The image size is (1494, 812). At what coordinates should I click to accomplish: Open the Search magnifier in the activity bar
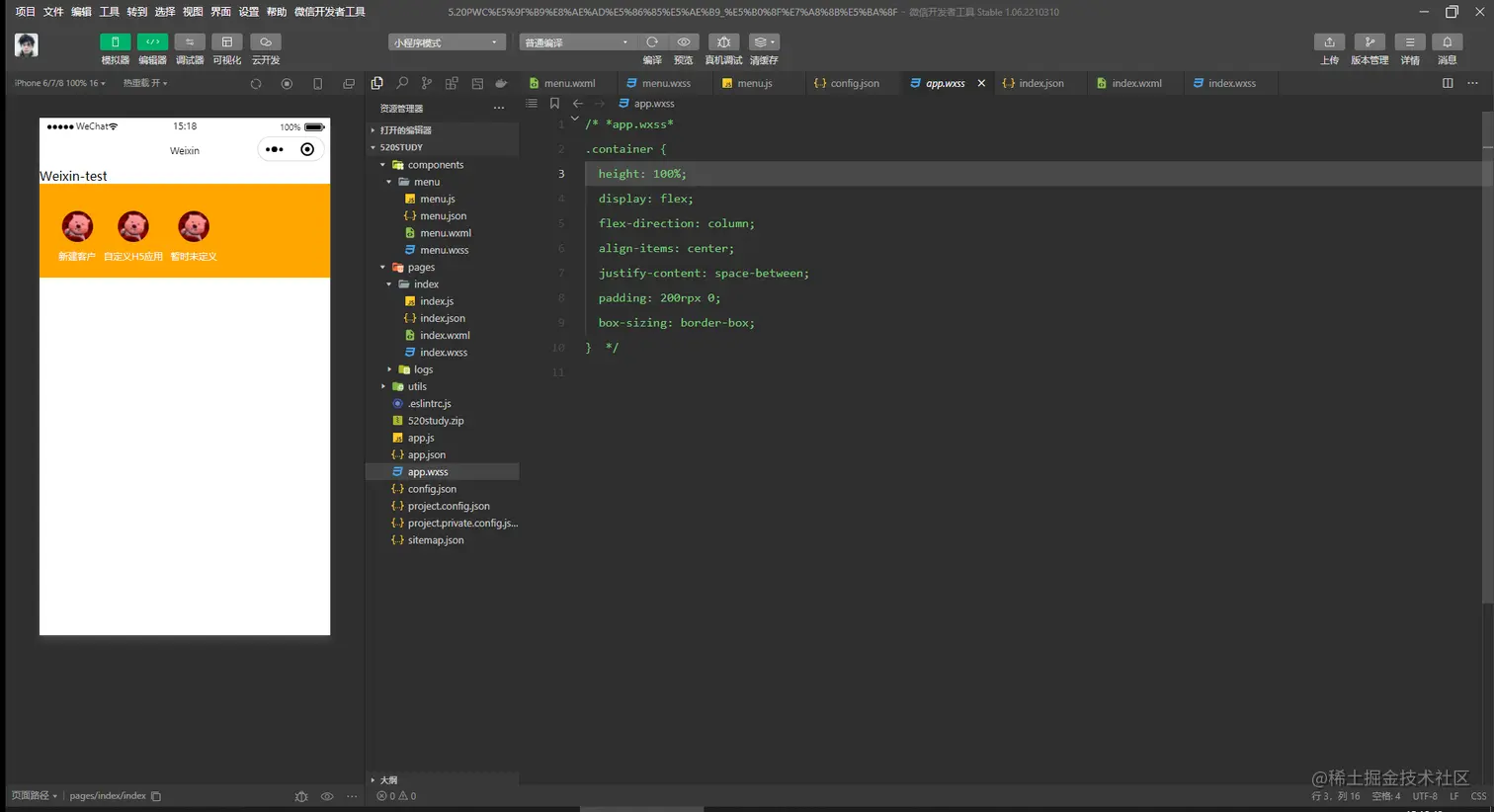coord(401,83)
